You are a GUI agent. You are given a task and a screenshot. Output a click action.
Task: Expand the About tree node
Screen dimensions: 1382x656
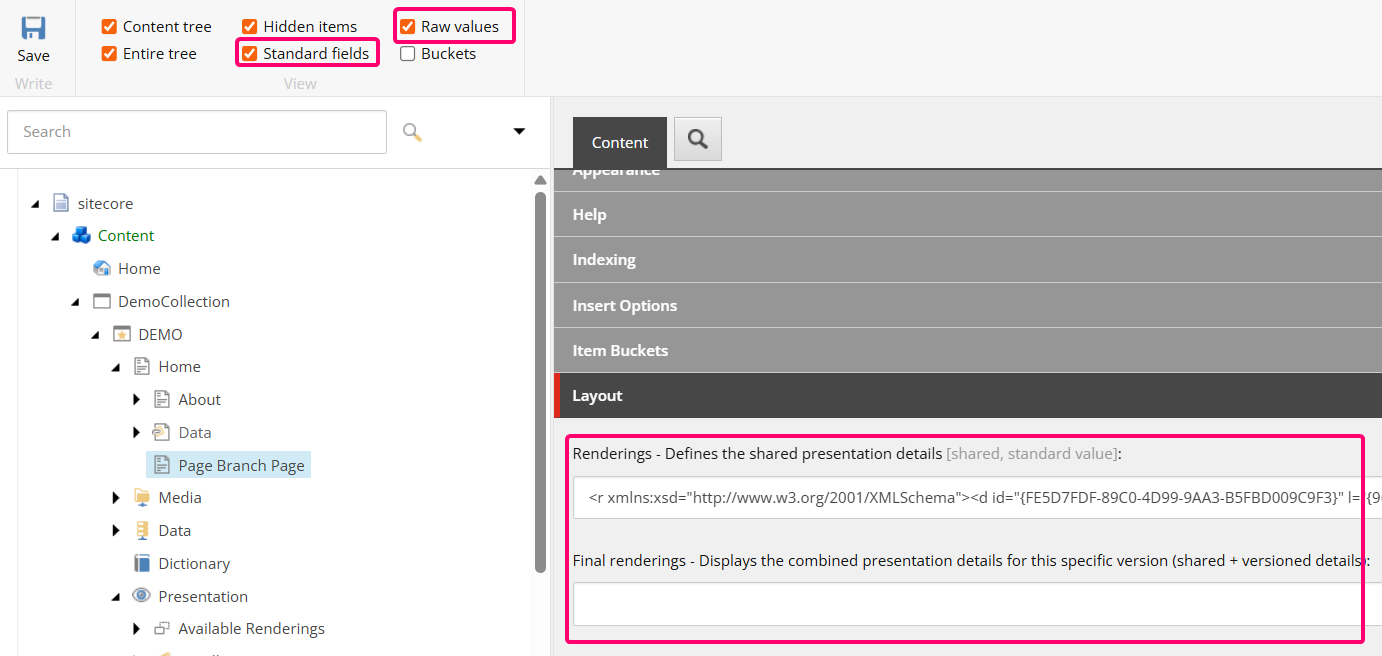[137, 400]
